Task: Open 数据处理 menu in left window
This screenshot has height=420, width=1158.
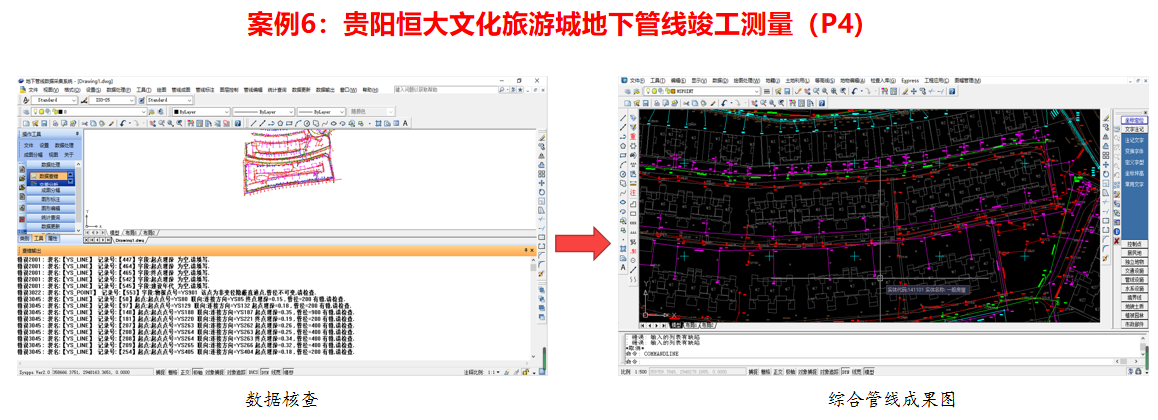Action: click(x=118, y=90)
